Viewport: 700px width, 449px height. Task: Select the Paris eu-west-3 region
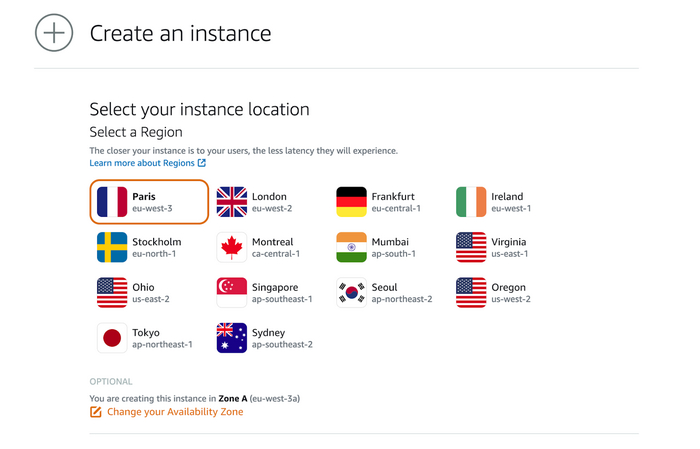[149, 202]
